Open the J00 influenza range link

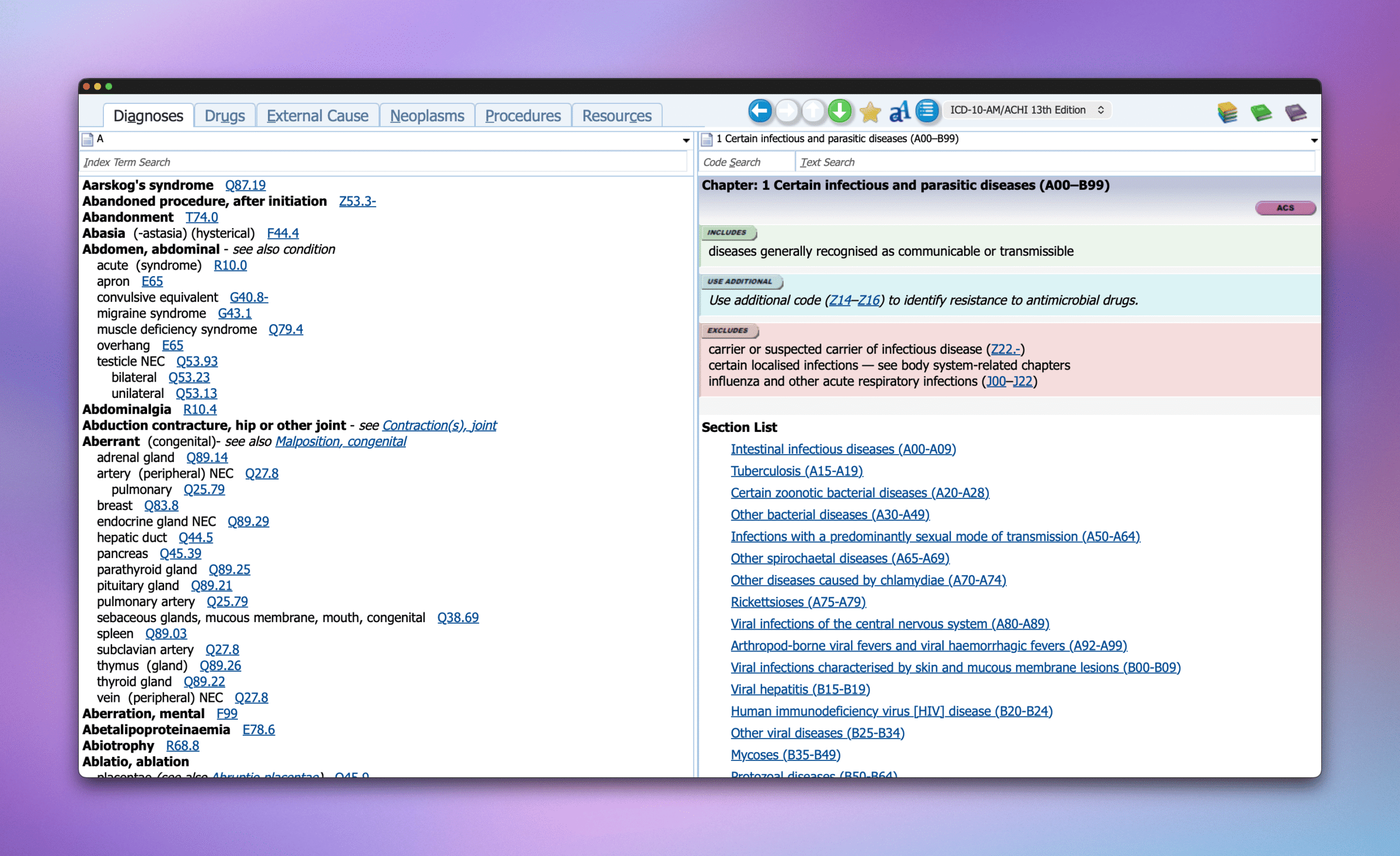click(x=996, y=381)
